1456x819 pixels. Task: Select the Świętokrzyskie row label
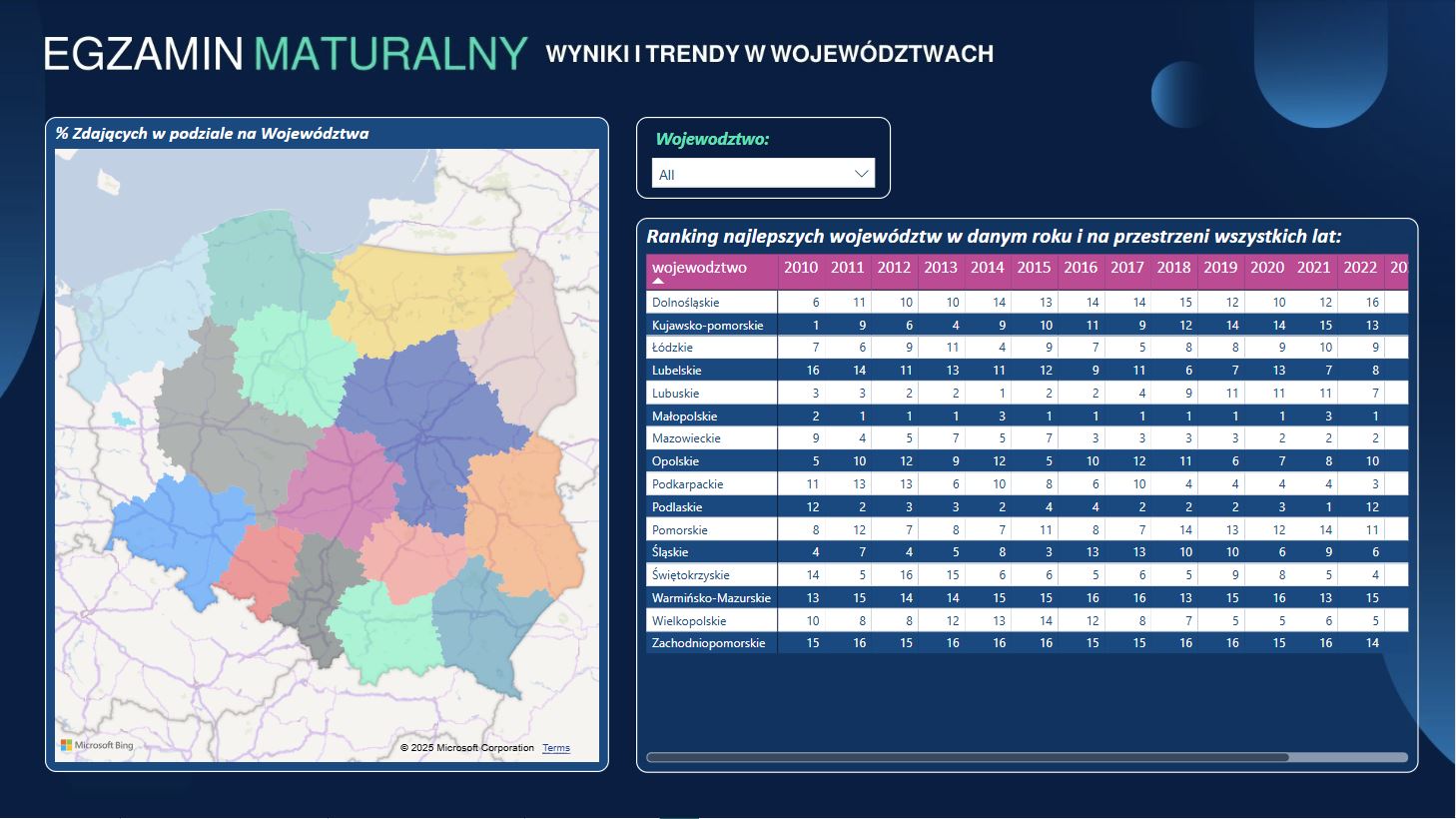point(690,575)
